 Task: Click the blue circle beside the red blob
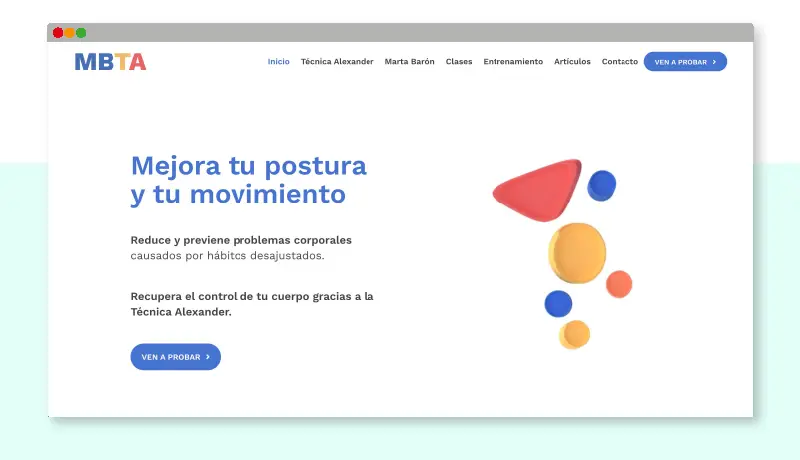601,185
